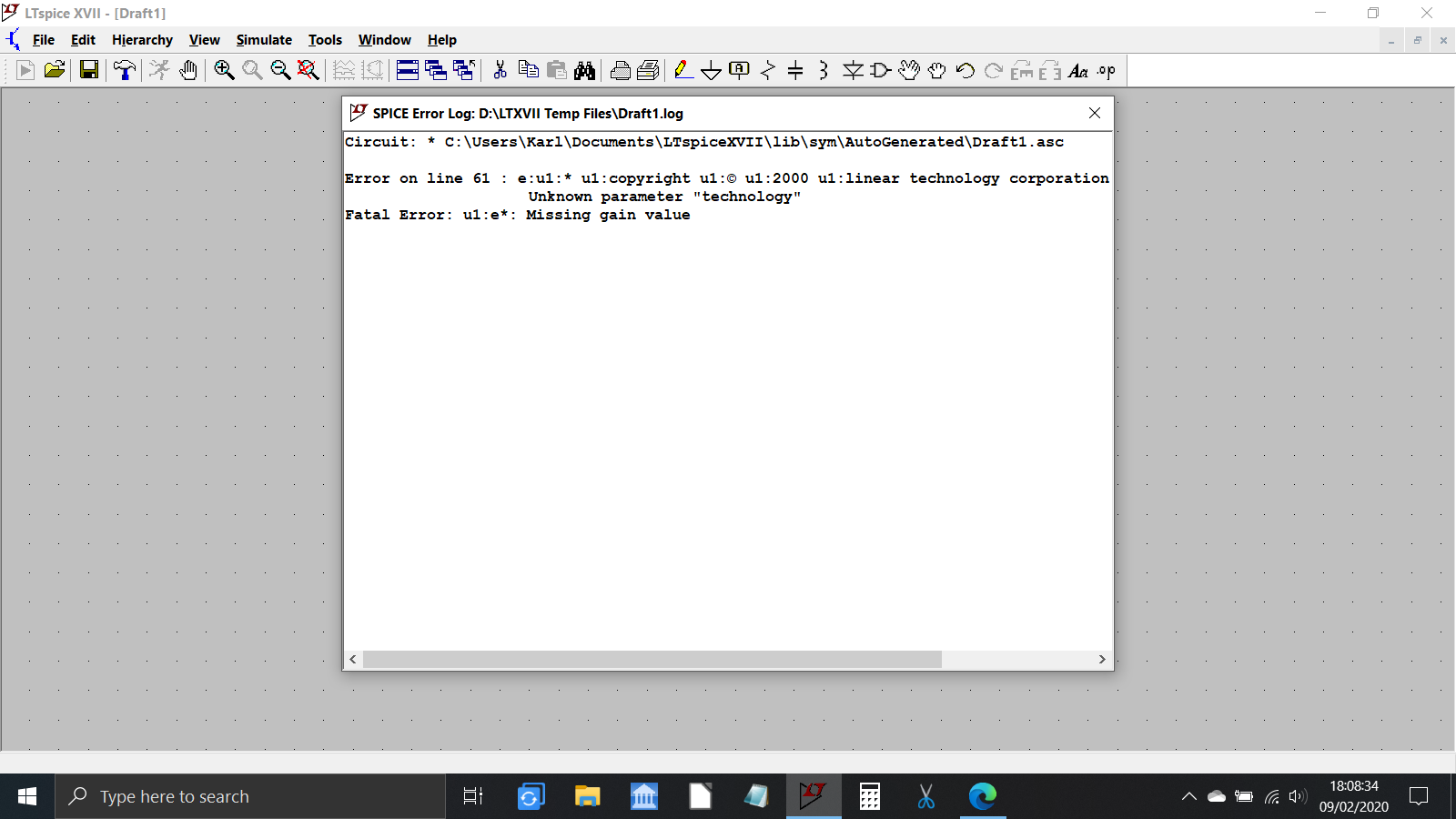
Task: Select the Pan hand tool
Action: tap(188, 70)
